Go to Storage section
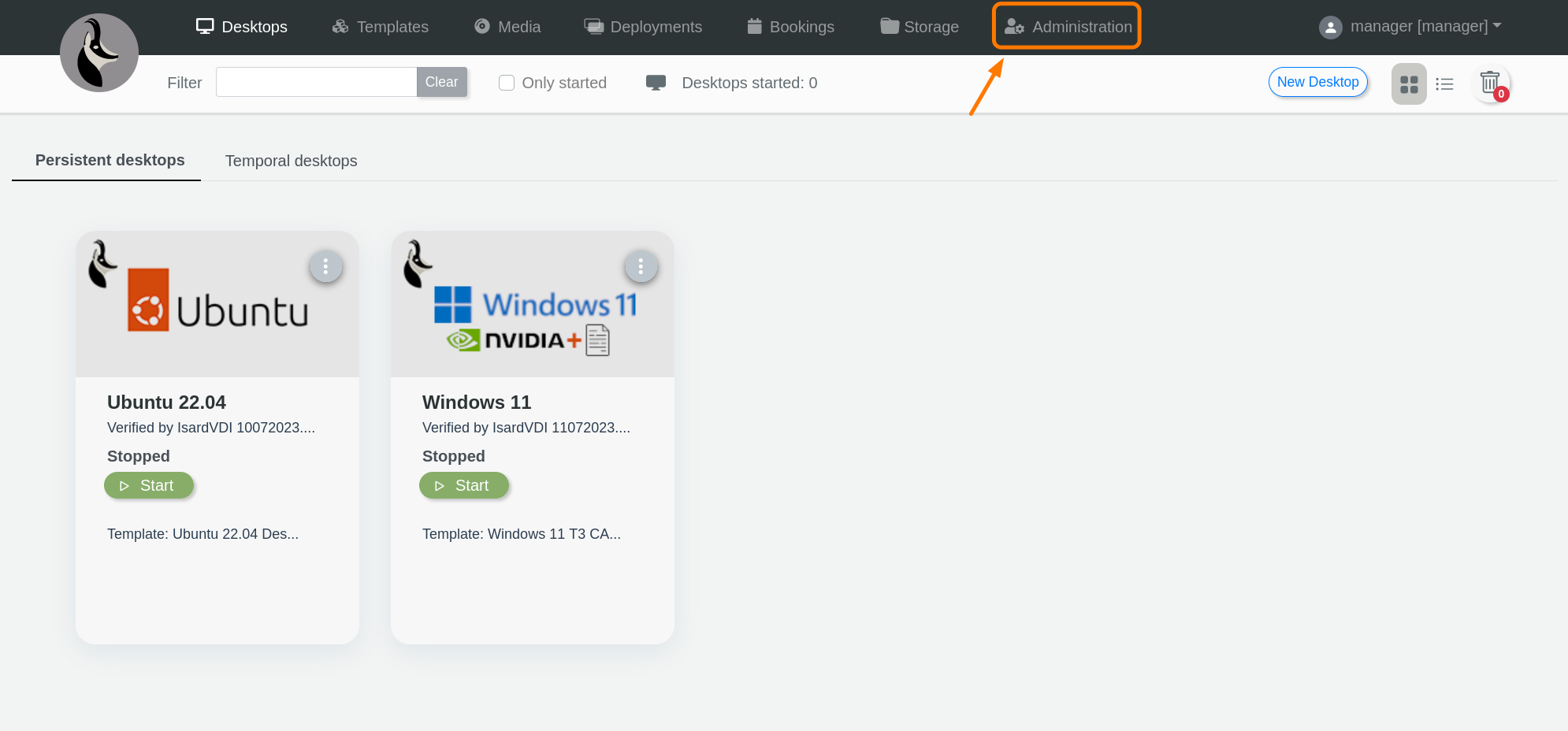Image resolution: width=1568 pixels, height=731 pixels. click(x=920, y=27)
